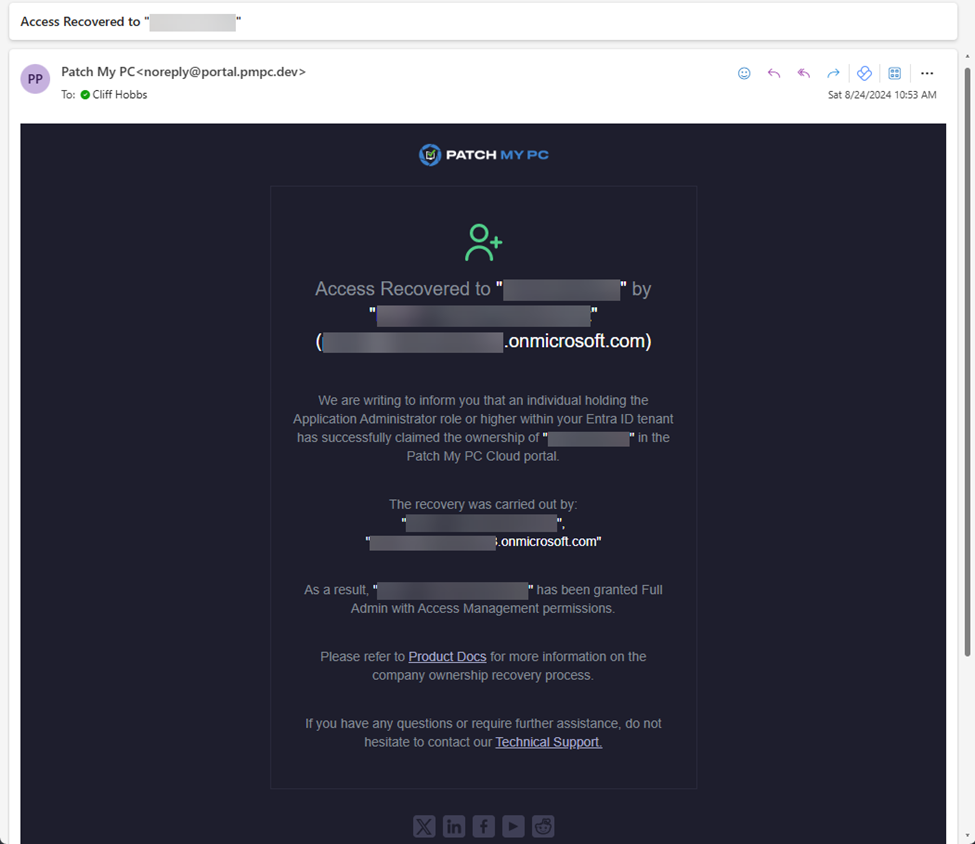Open the Product Docs link
Viewport: 975px width, 844px height.
[447, 656]
